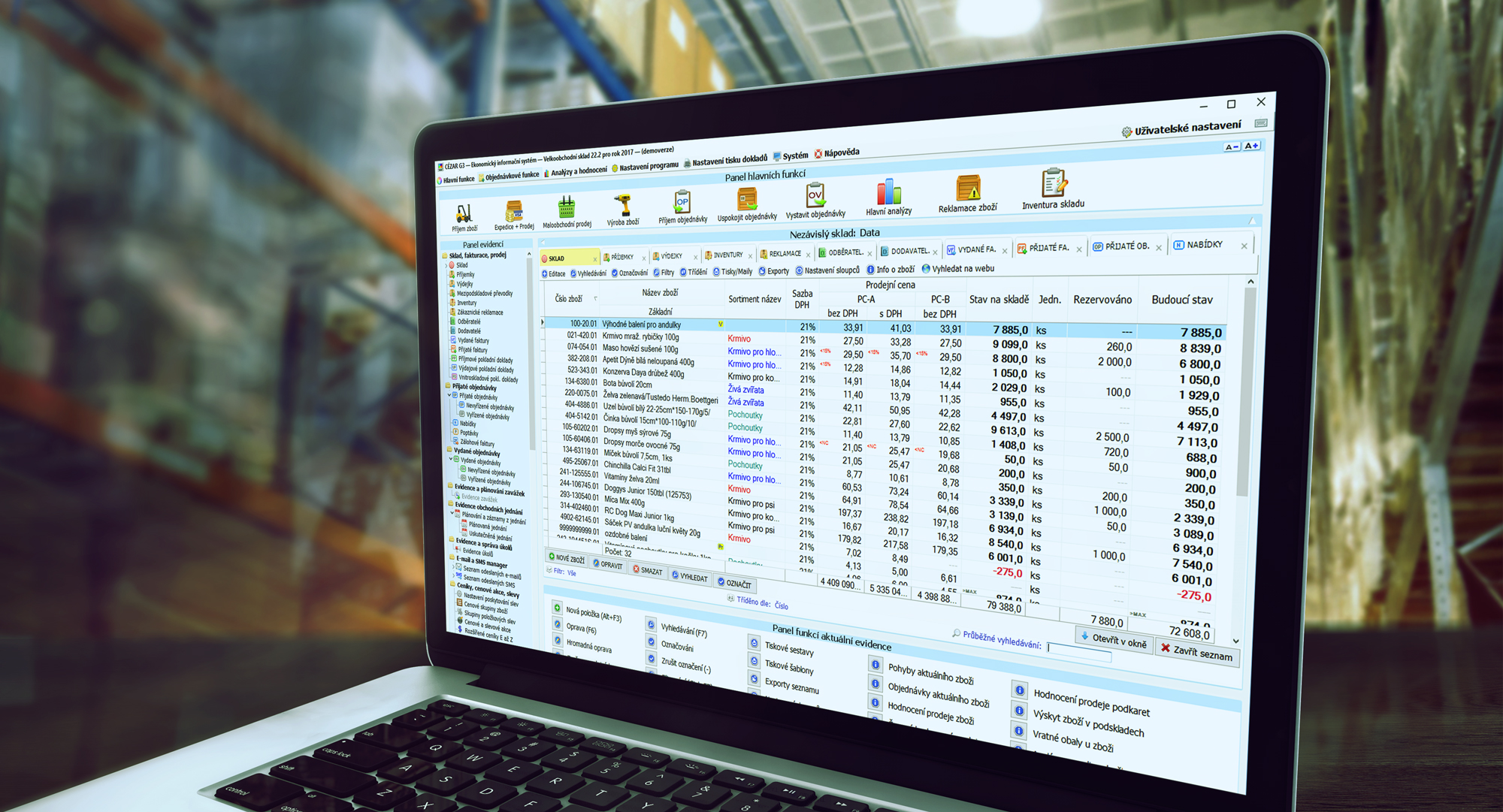Expand Seznam odeslaných e-mailů node
The image size is (1503, 812).
[454, 566]
